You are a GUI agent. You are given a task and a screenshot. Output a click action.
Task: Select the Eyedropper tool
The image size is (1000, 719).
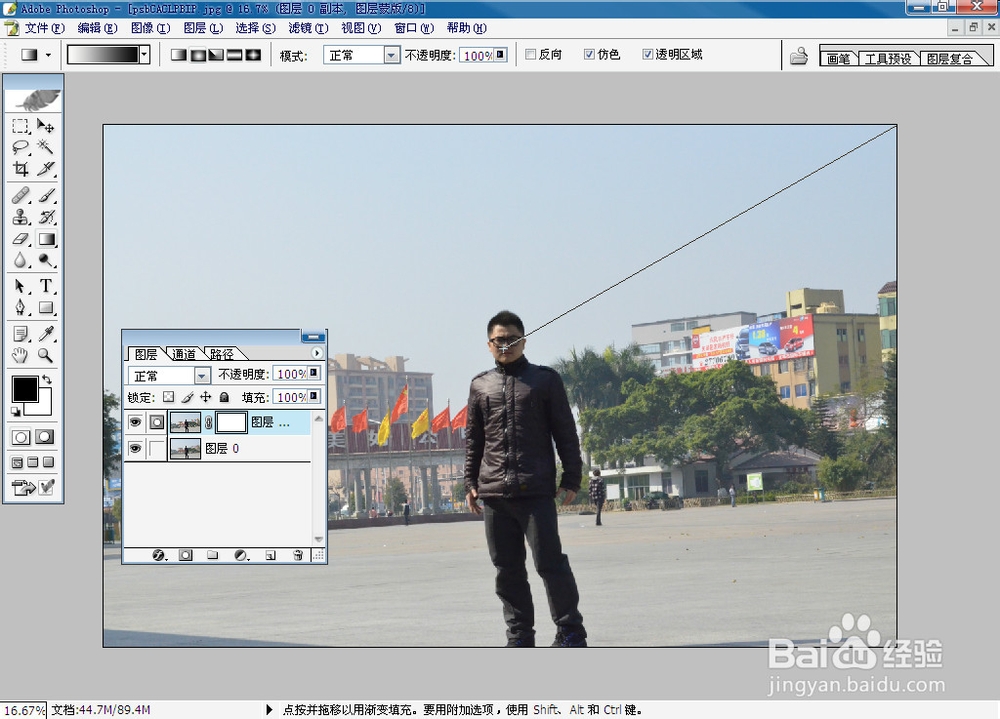click(x=45, y=334)
